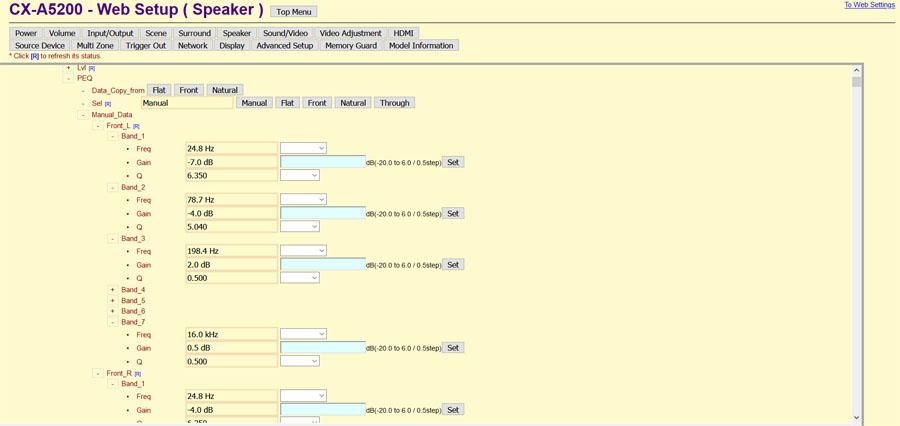The height and width of the screenshot is (426, 900).
Task: Click the scrollbar down arrow
Action: 857,418
